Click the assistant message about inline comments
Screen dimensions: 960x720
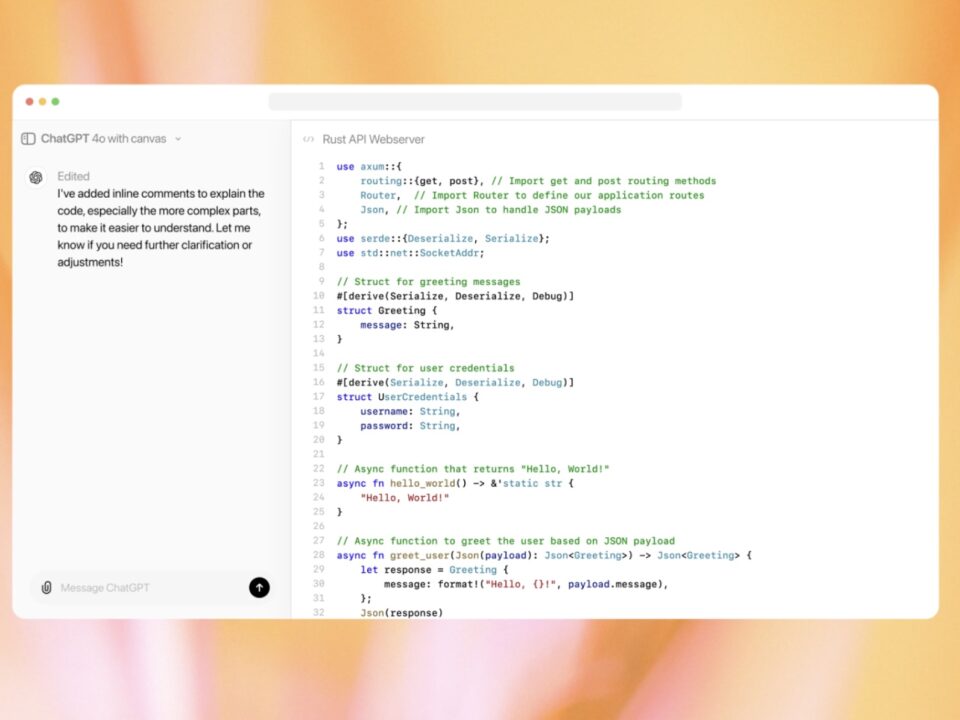(160, 228)
